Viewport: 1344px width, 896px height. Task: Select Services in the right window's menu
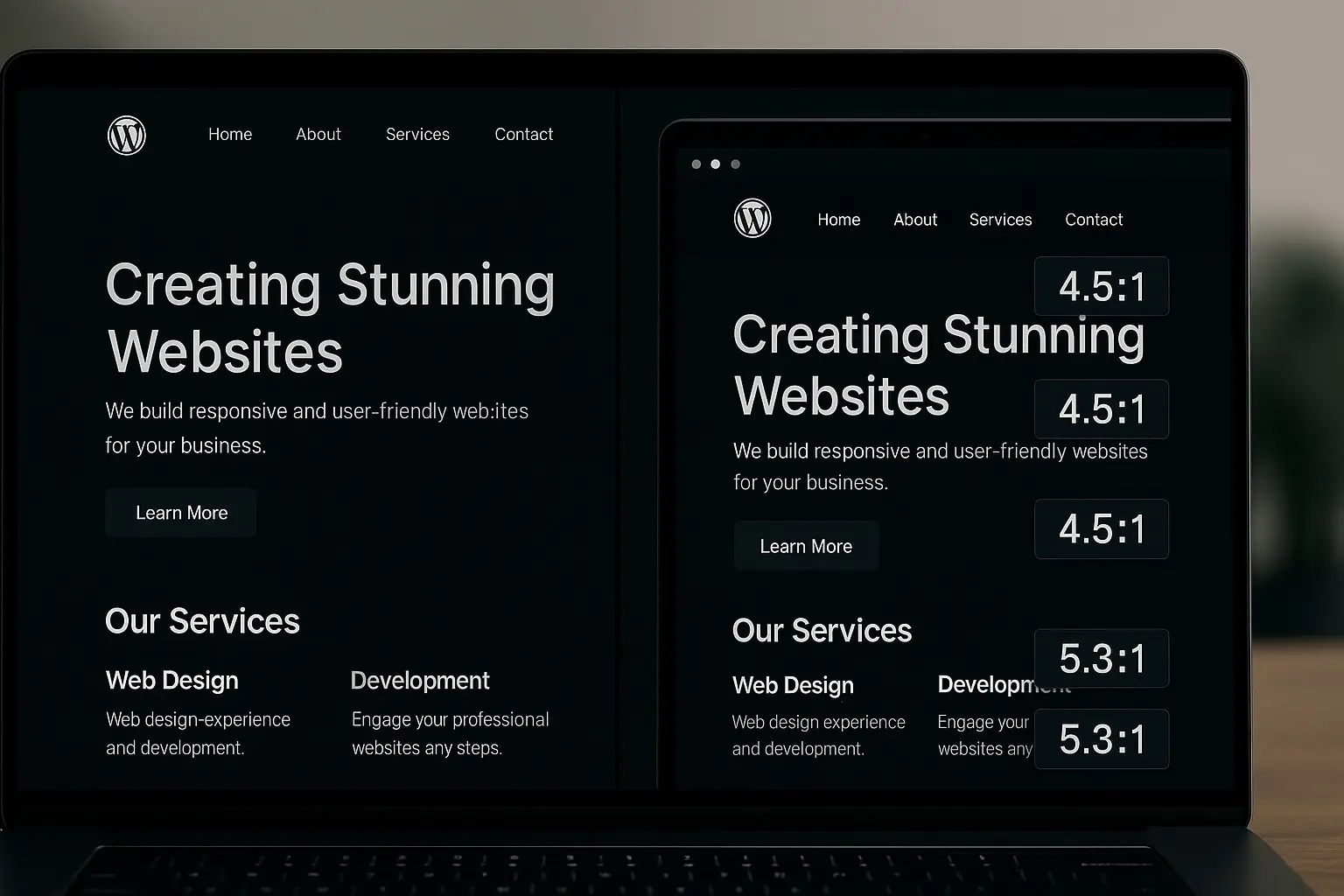(1000, 220)
